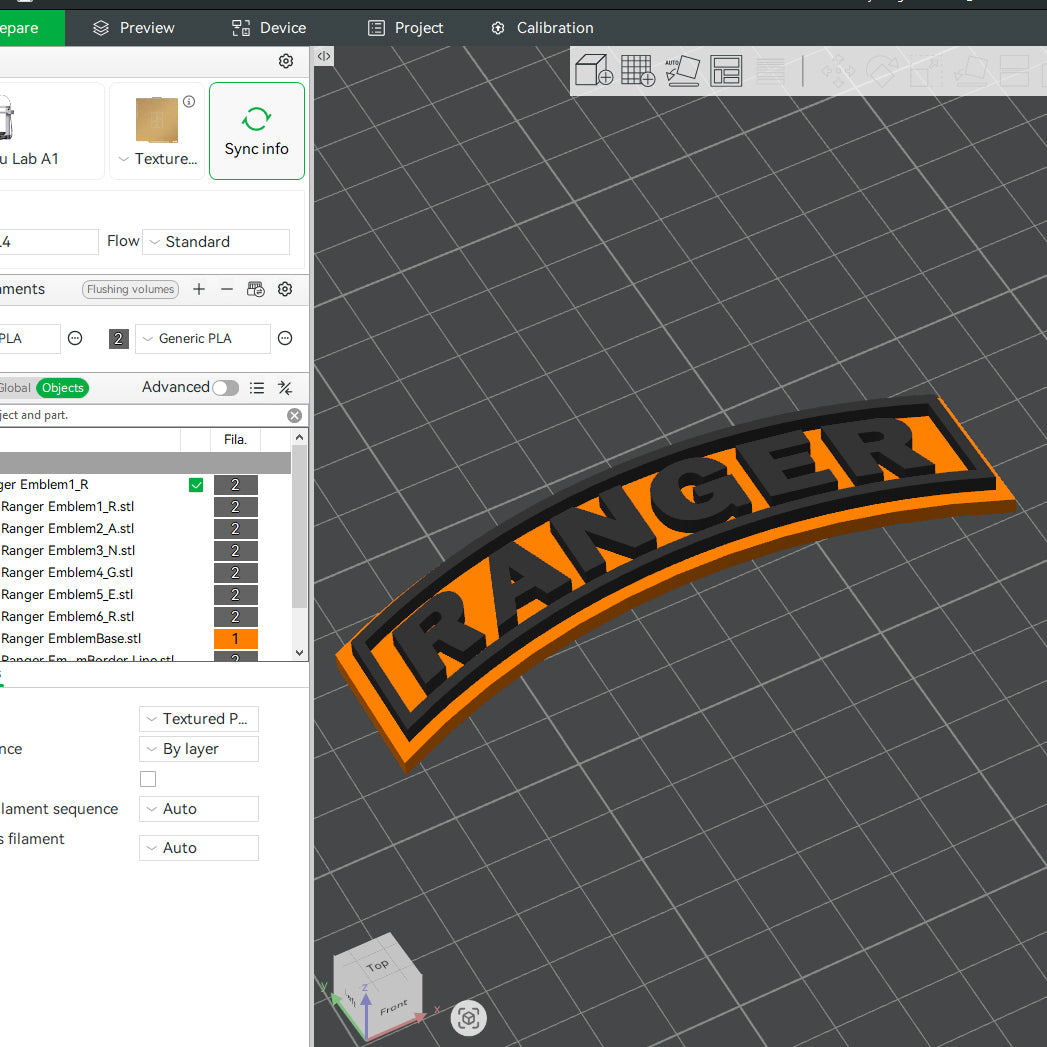Open filament settings gear icon
Screen dimensions: 1047x1047
285,289
